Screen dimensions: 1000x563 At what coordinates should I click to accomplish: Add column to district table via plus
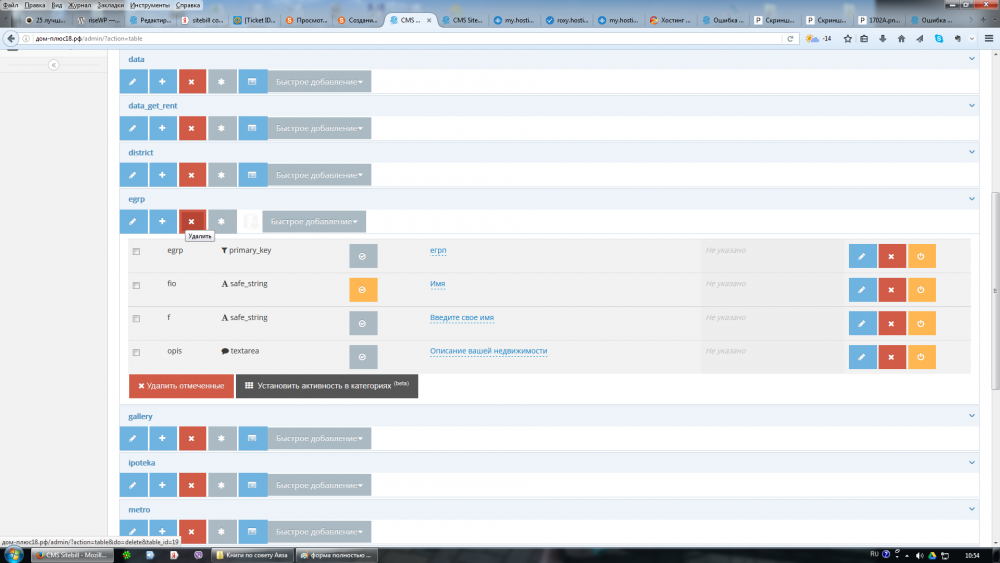point(163,175)
